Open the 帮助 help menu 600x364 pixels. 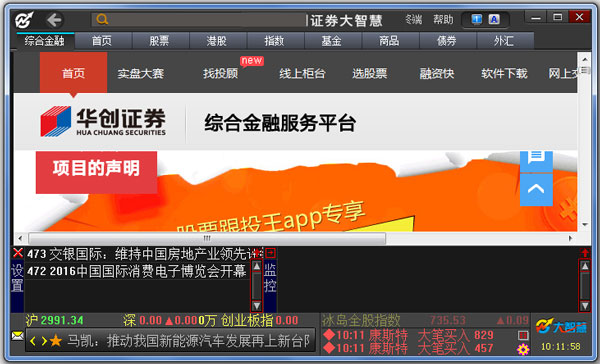tap(443, 19)
